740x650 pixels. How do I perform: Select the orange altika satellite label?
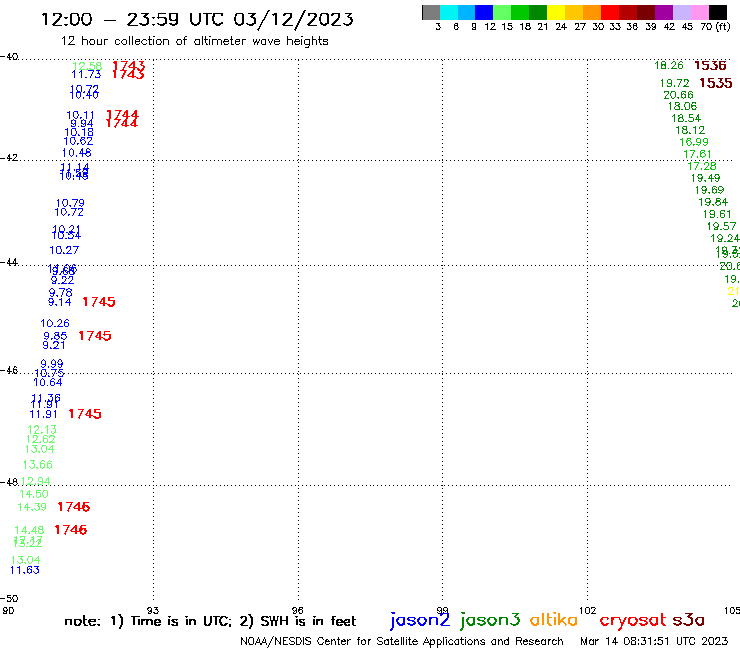coord(554,620)
